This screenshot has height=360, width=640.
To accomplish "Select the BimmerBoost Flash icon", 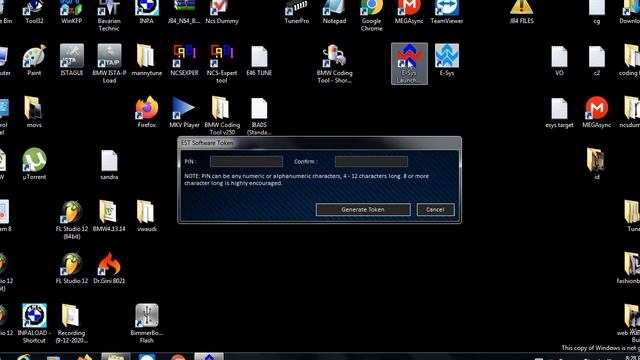I will (147, 323).
